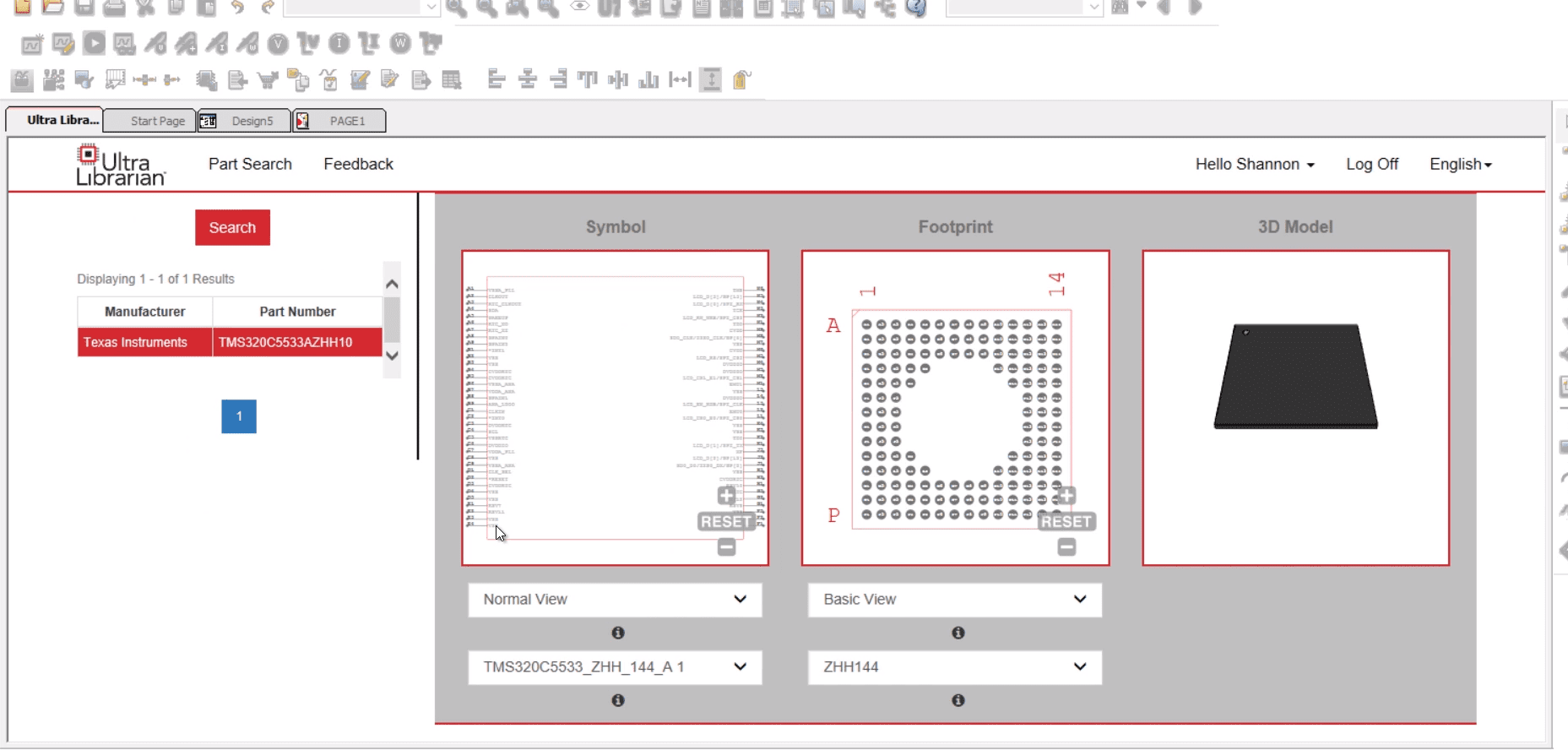Open the Basic View footprint dropdown
Screen dimensions: 1568x750
pyautogui.click(x=955, y=600)
